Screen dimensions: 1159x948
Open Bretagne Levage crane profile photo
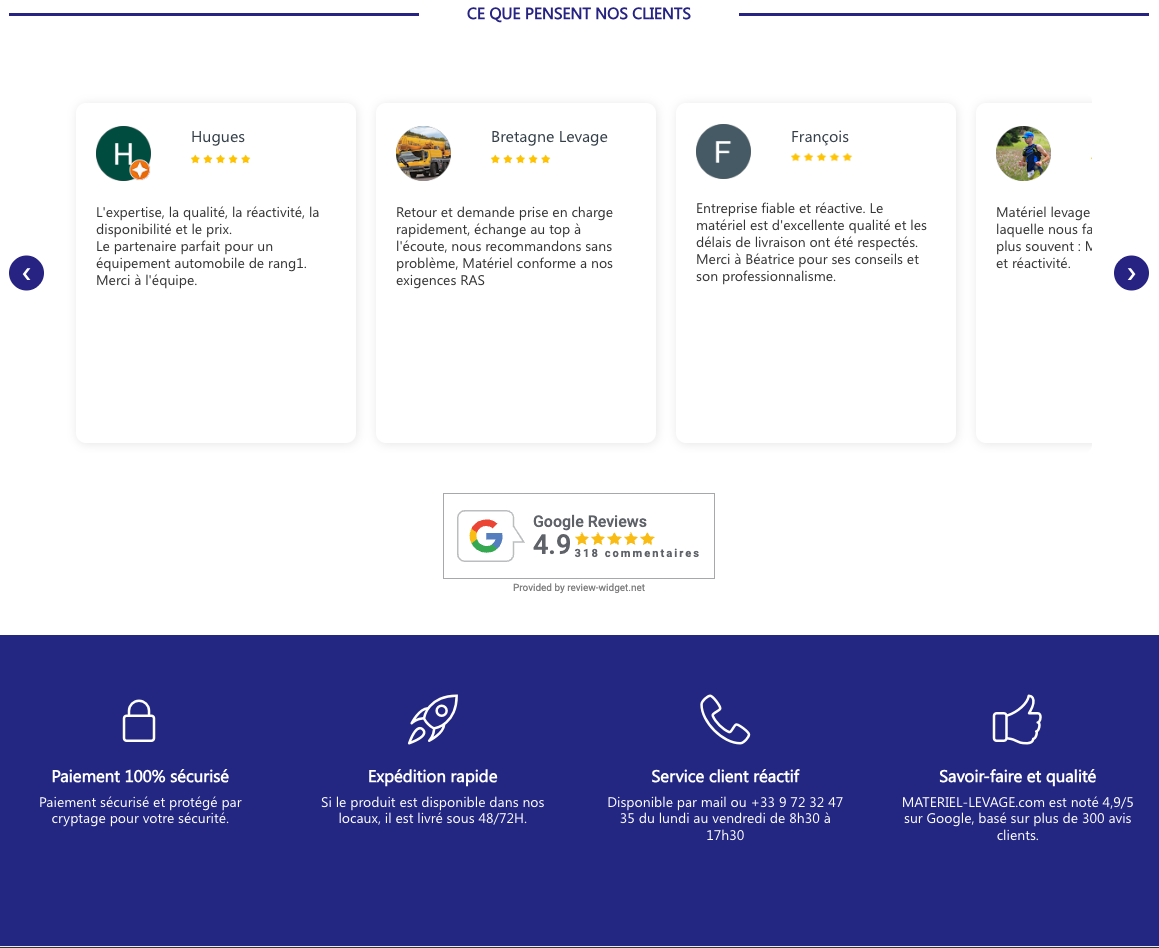pos(424,154)
